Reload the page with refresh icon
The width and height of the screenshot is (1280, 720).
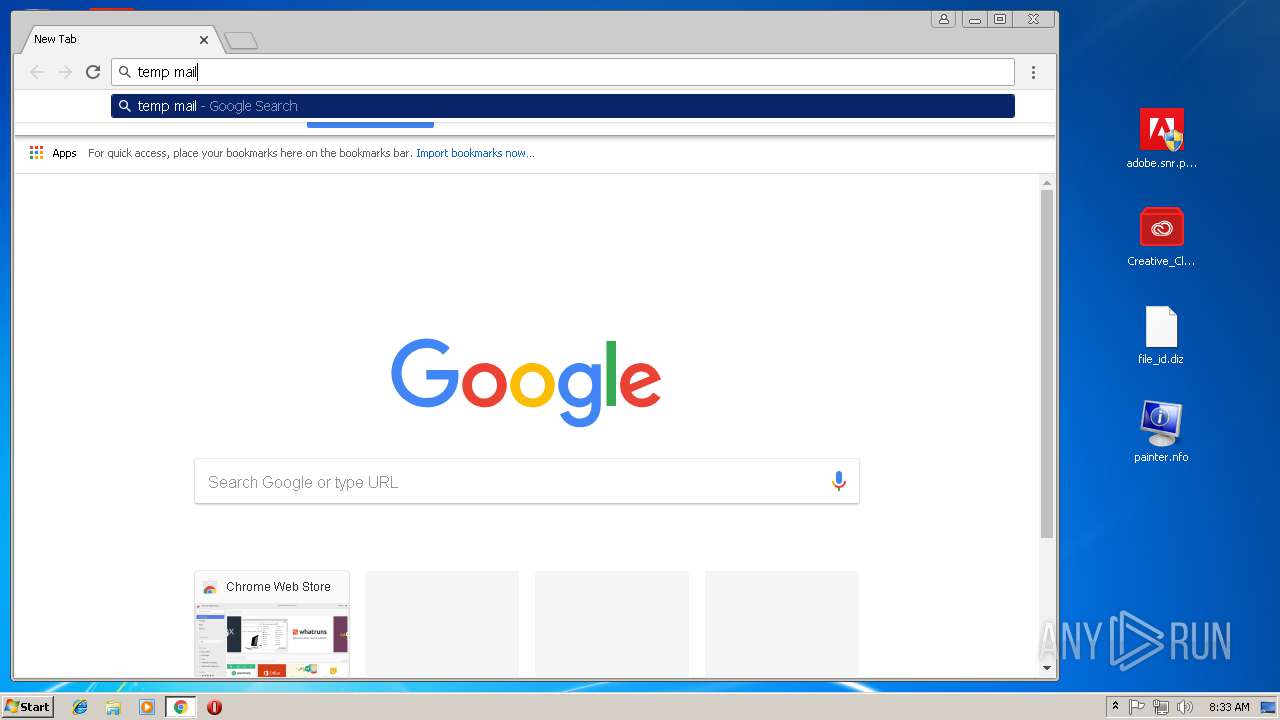pos(93,72)
